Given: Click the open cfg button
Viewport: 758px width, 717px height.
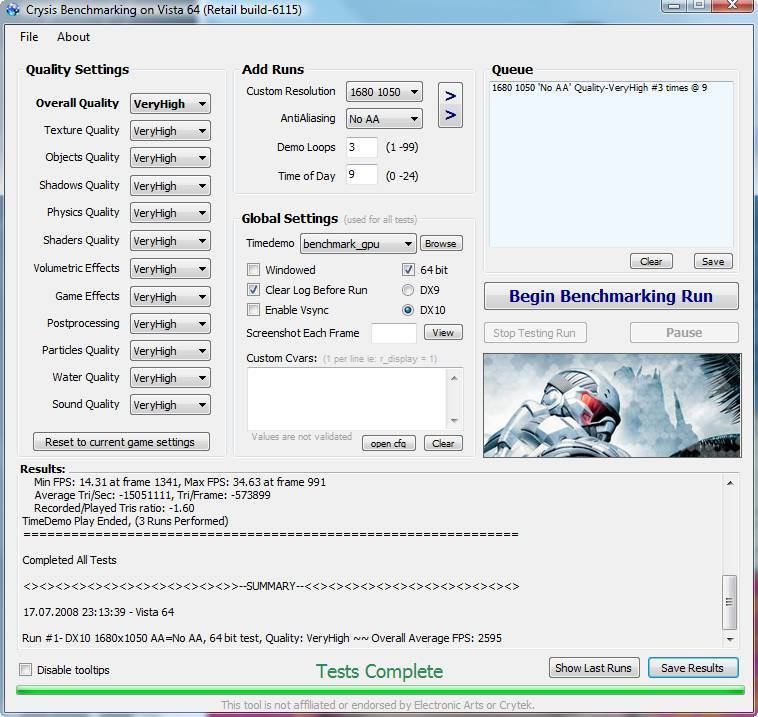Looking at the screenshot, I should coord(389,443).
